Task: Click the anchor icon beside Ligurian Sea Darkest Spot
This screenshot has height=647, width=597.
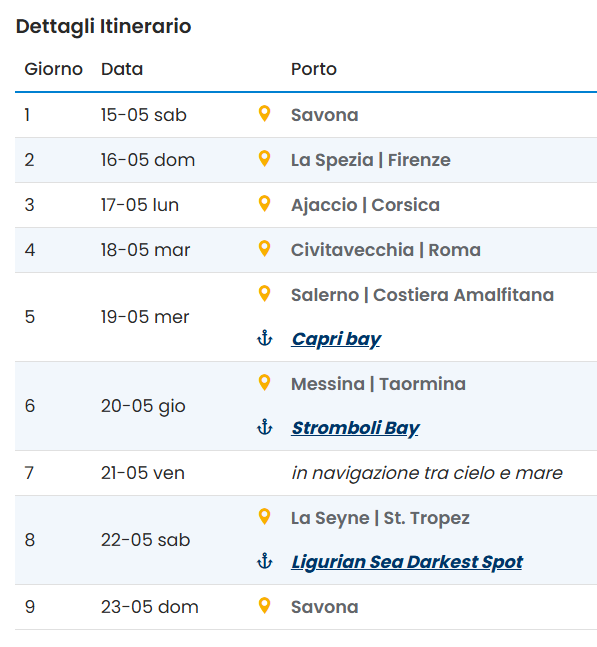Action: click(264, 561)
